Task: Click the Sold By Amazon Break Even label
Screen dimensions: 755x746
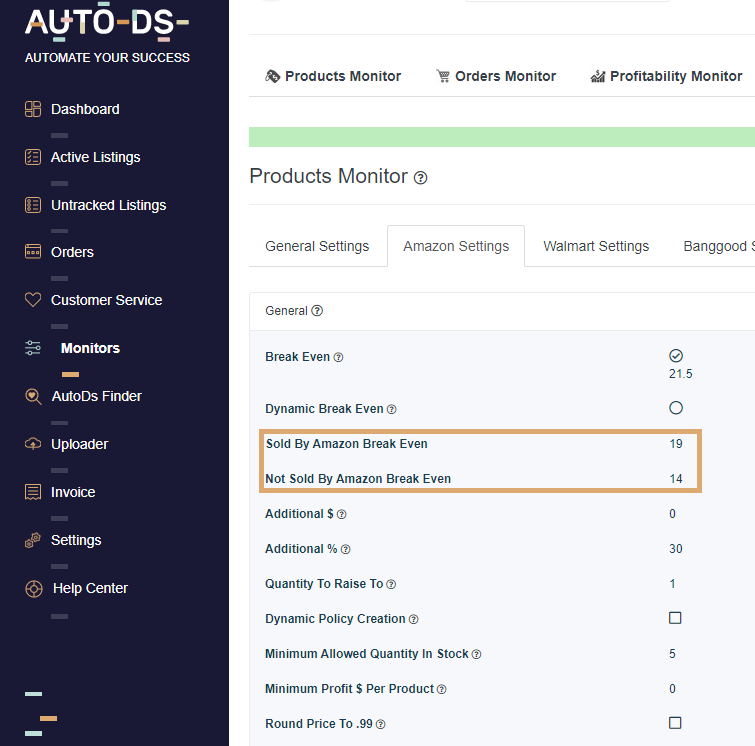Action: (x=347, y=444)
